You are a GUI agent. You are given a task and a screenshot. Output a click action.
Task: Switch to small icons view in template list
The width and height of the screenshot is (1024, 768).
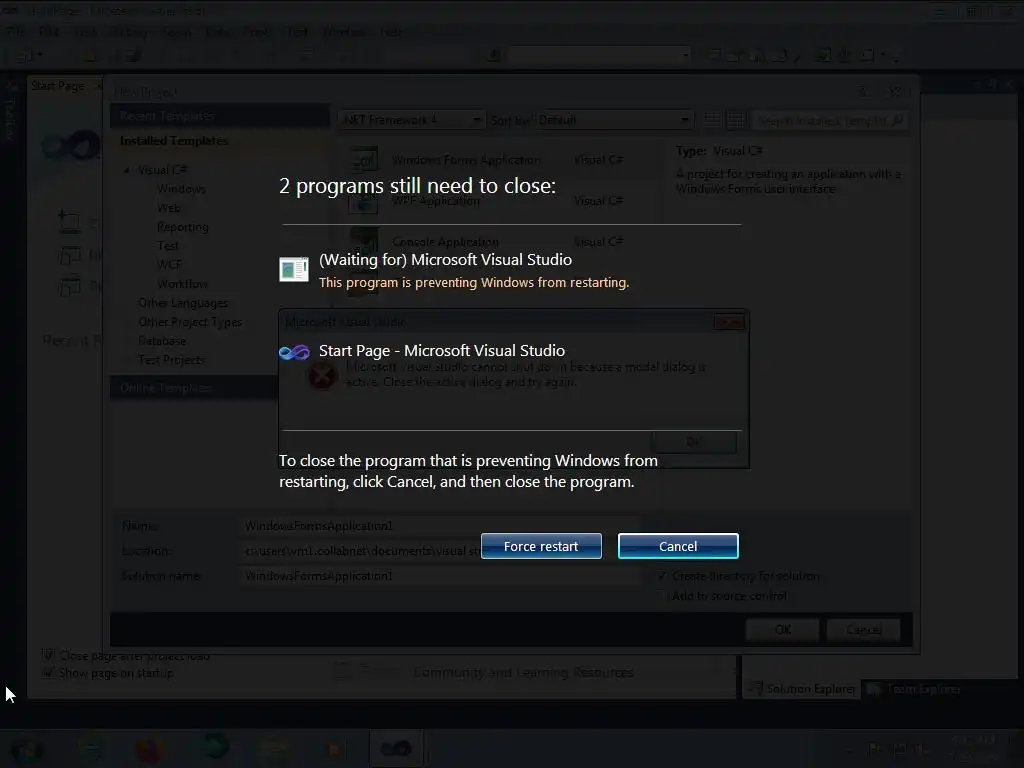click(x=712, y=120)
